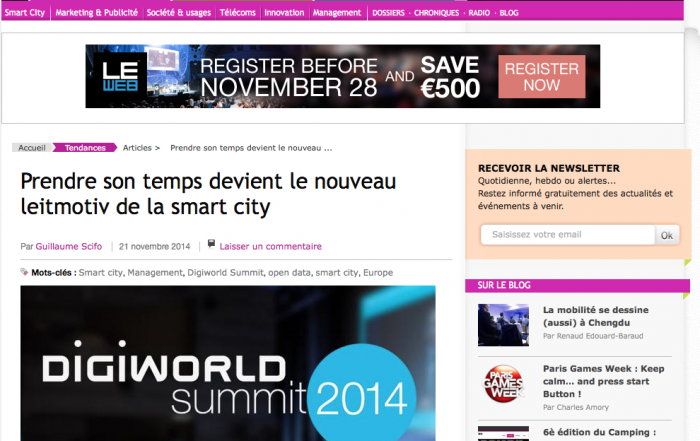
Task: Open '6è édition du Camping' blog post
Action: pyautogui.click(x=600, y=433)
